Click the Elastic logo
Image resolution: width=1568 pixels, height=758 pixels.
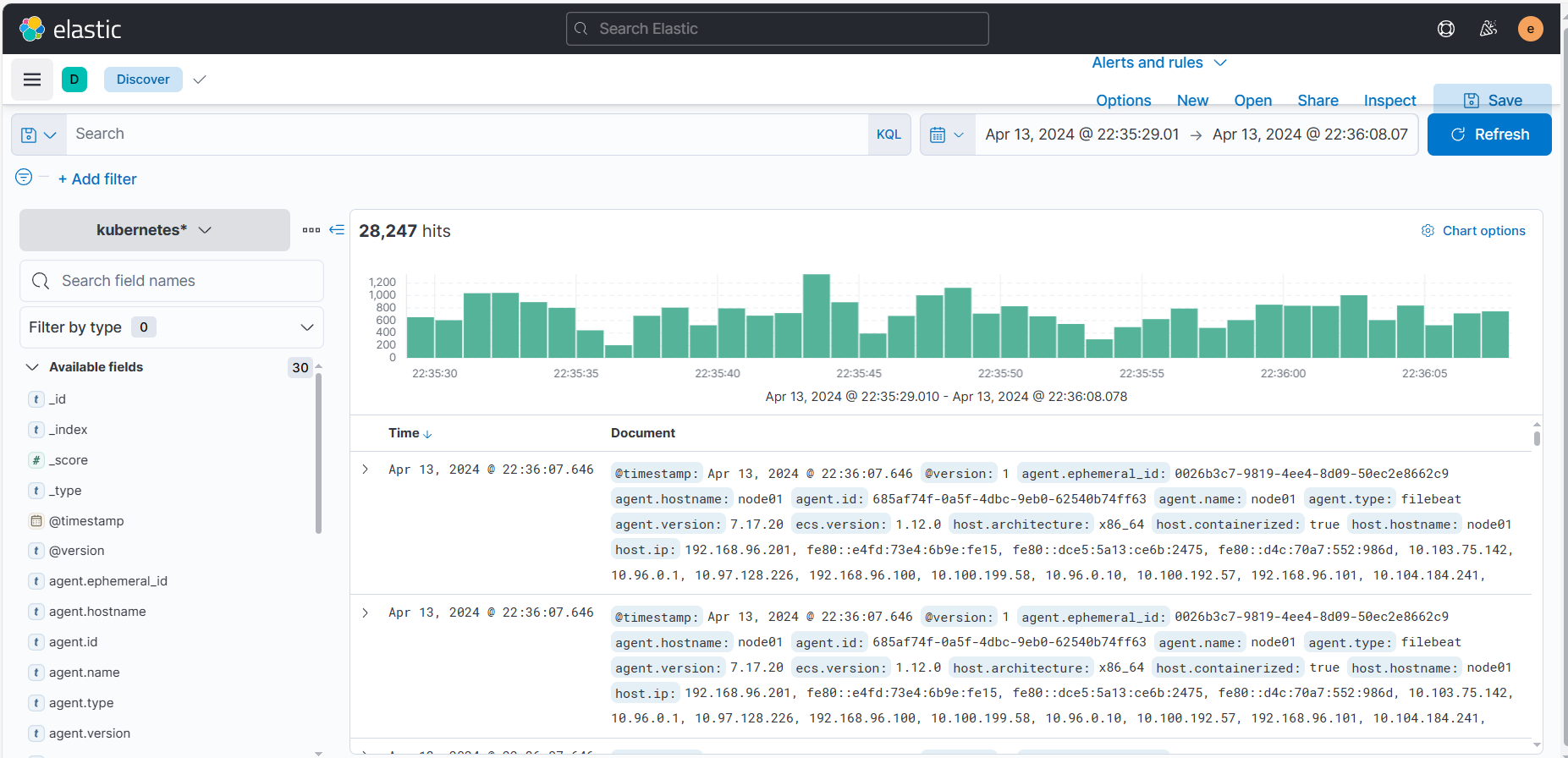(70, 29)
